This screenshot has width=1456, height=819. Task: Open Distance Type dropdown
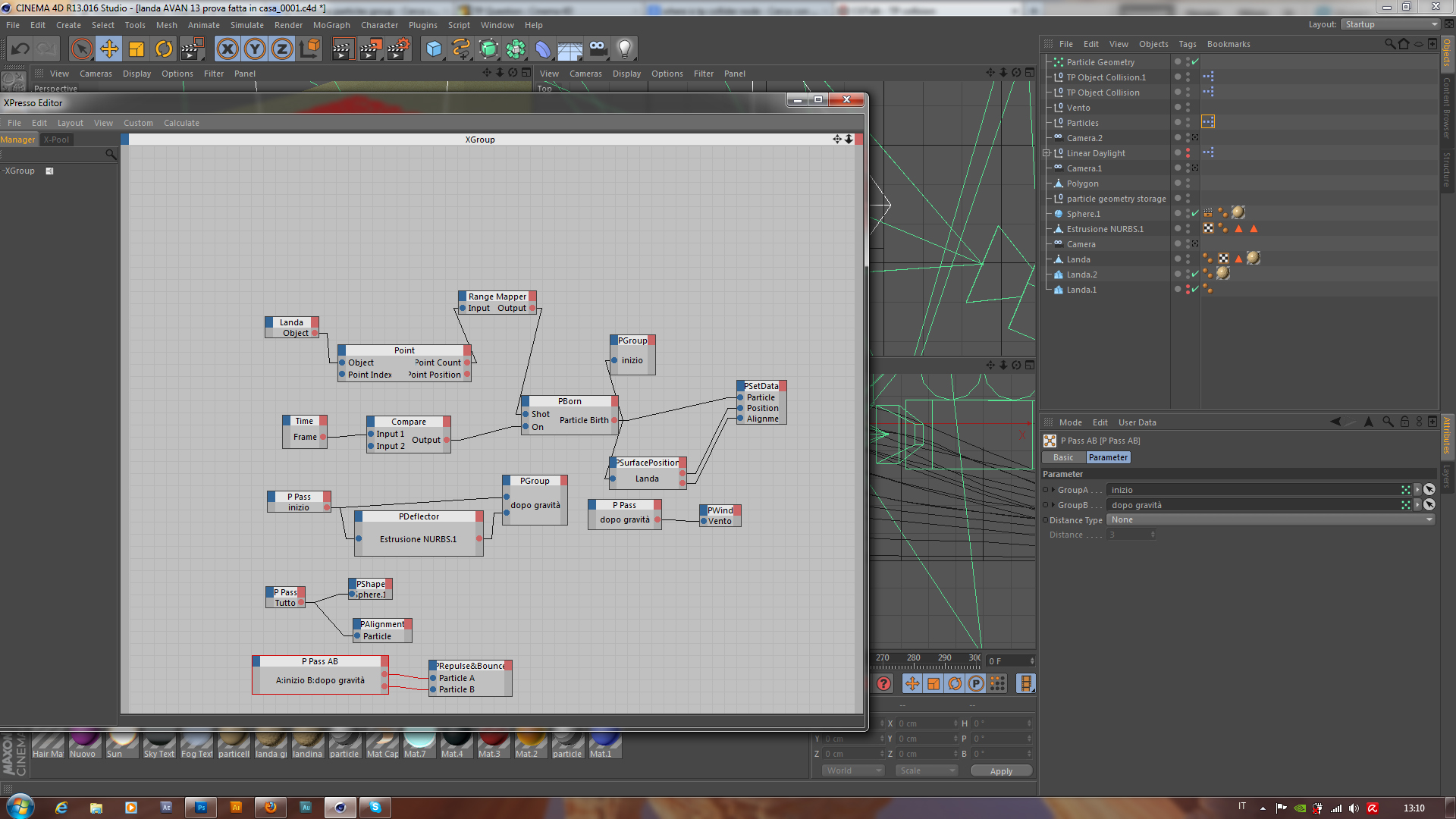pyautogui.click(x=1270, y=520)
